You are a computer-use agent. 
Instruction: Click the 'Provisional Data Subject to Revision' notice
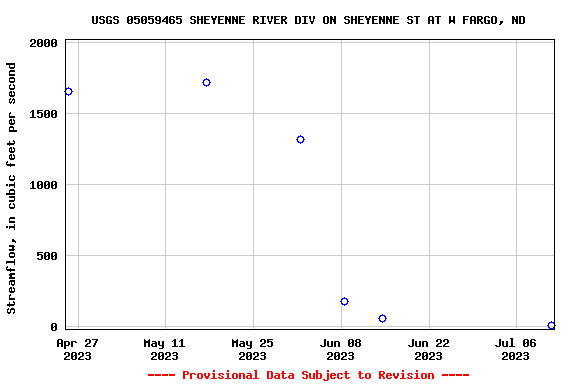coord(308,375)
